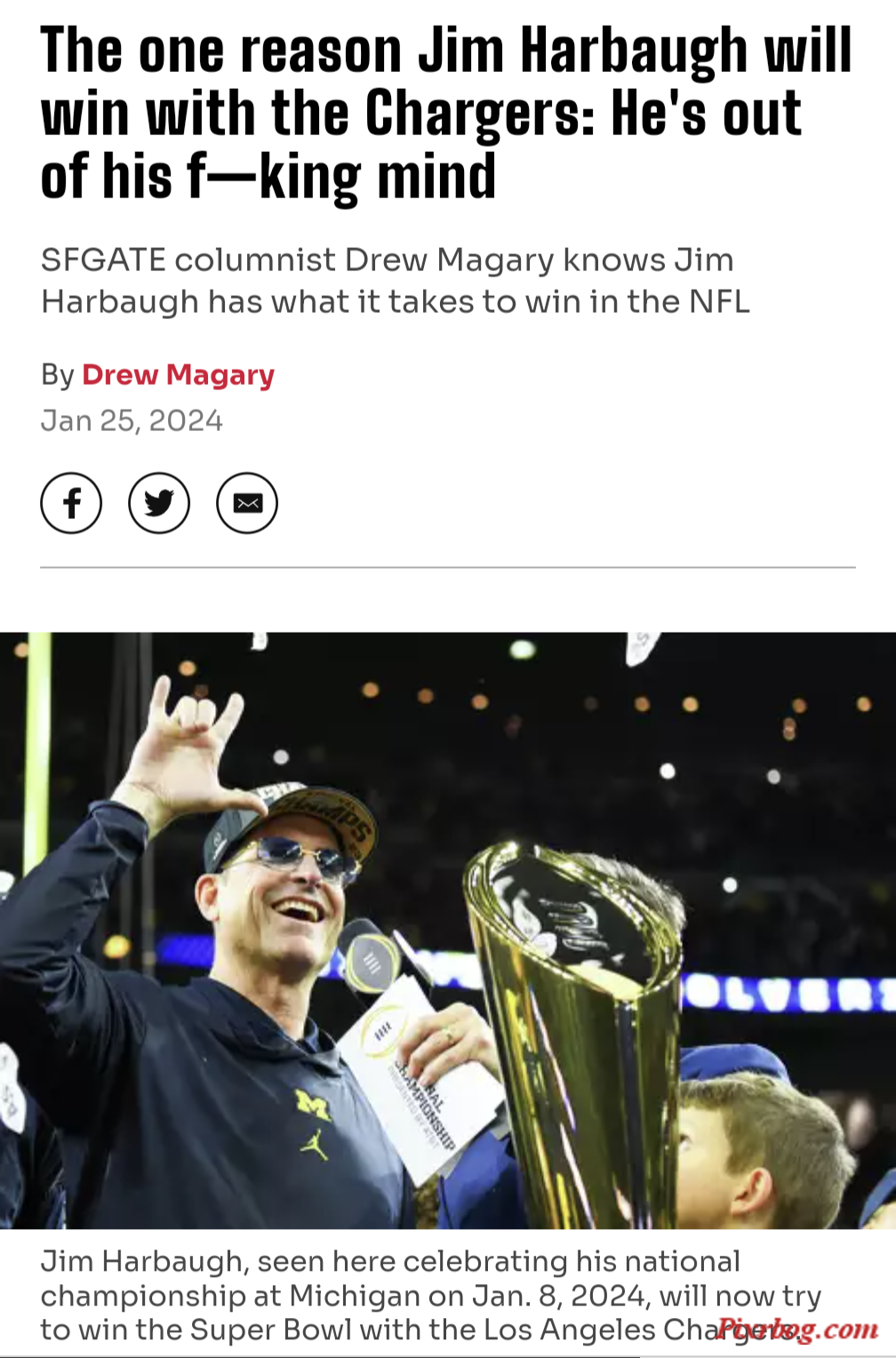This screenshot has width=896, height=1358.
Task: Open Drew Magary's author page
Action: click(178, 375)
